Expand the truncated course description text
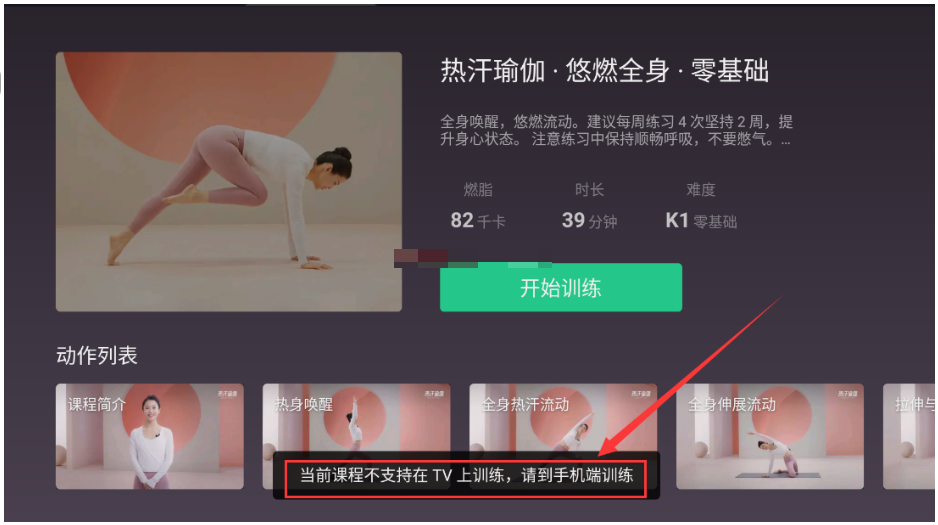The height and width of the screenshot is (525, 938). 616,130
